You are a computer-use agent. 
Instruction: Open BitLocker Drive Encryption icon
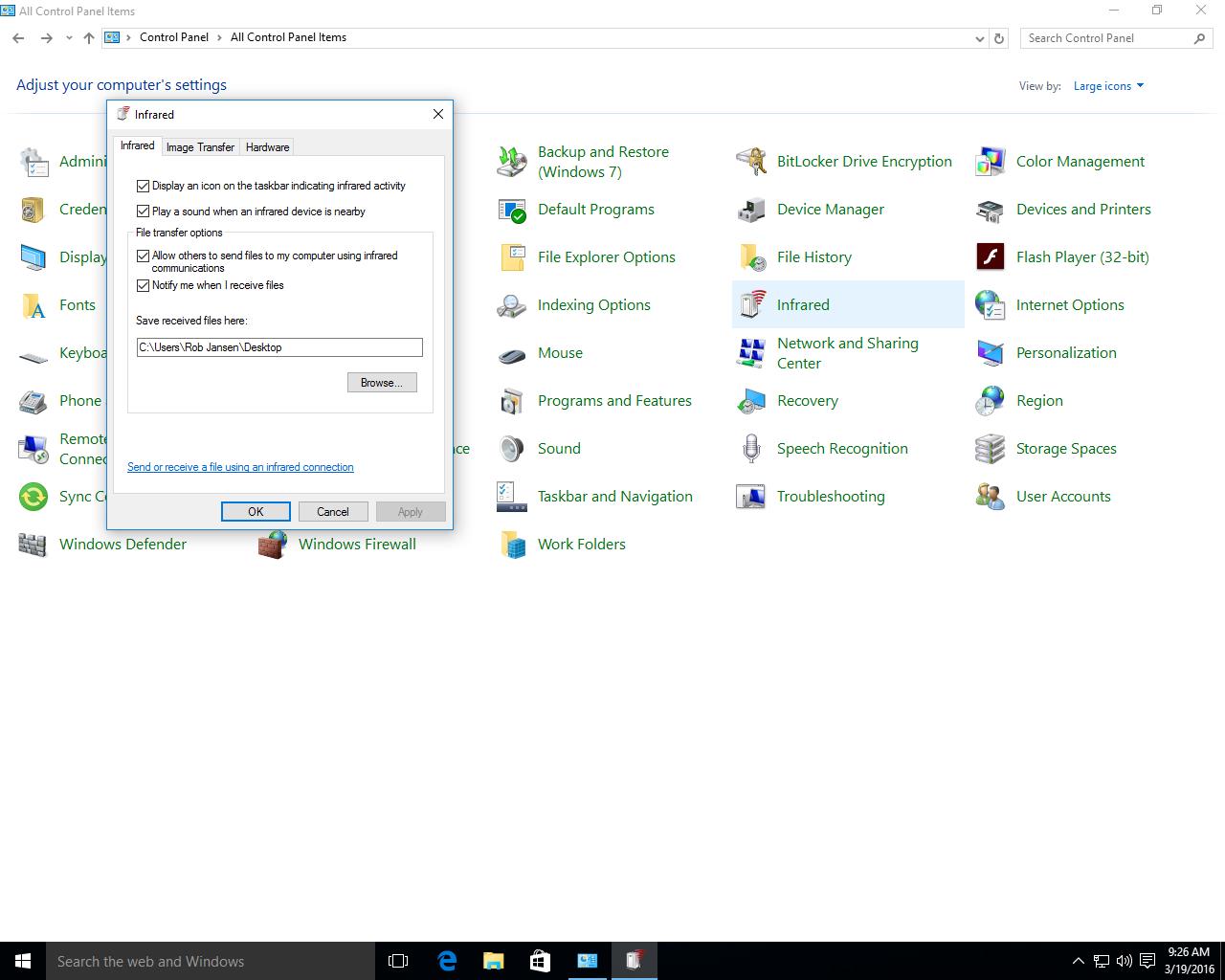tap(751, 162)
